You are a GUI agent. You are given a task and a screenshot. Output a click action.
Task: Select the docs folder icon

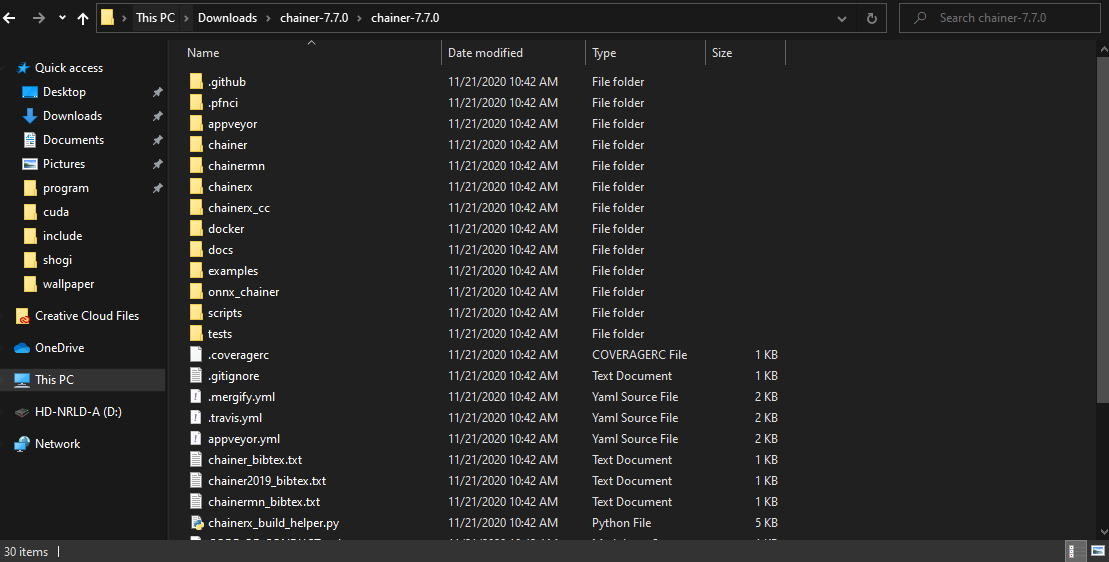[x=196, y=250]
